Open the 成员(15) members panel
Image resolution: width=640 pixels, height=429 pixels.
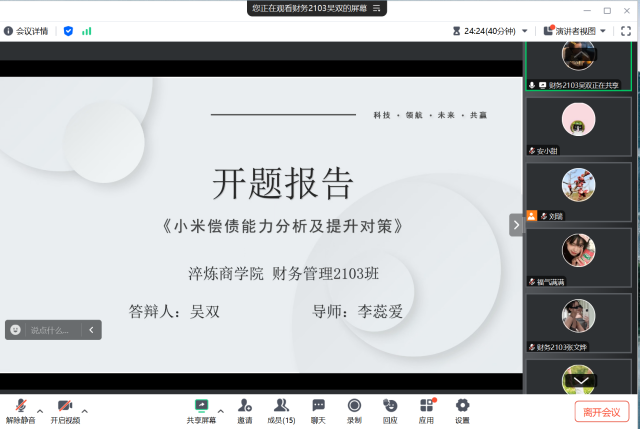pos(281,411)
